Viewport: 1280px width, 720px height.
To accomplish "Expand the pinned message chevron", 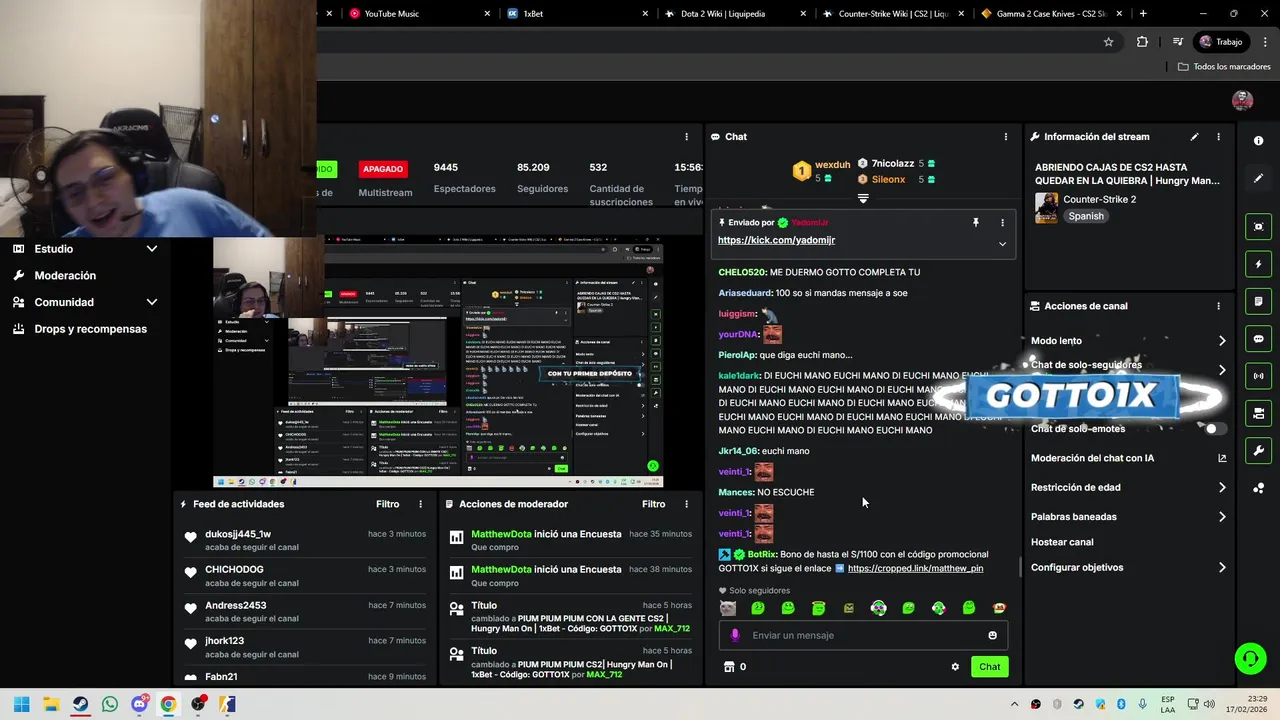I will coord(1002,243).
